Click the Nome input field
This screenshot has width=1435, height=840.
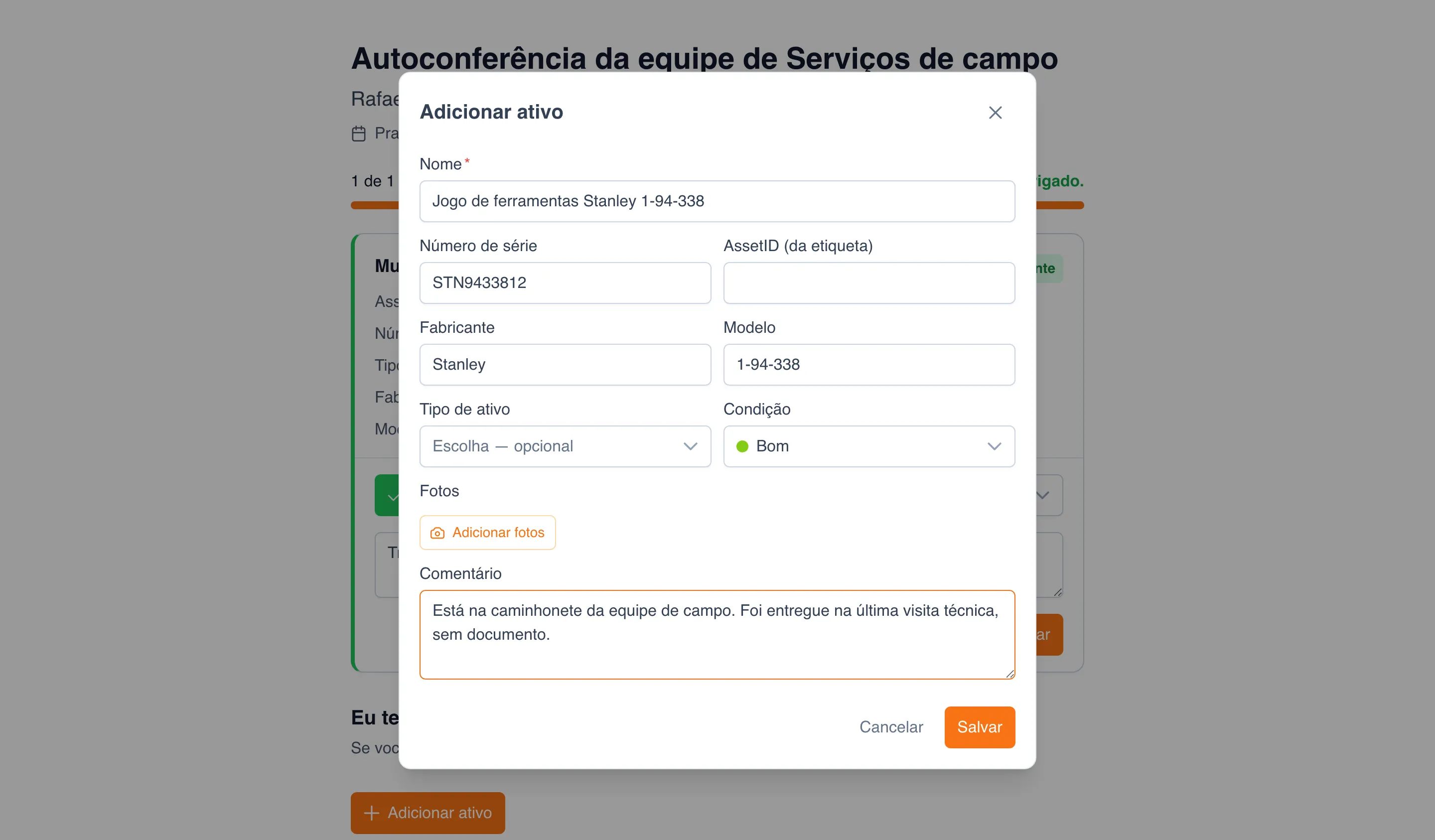pyautogui.click(x=717, y=201)
